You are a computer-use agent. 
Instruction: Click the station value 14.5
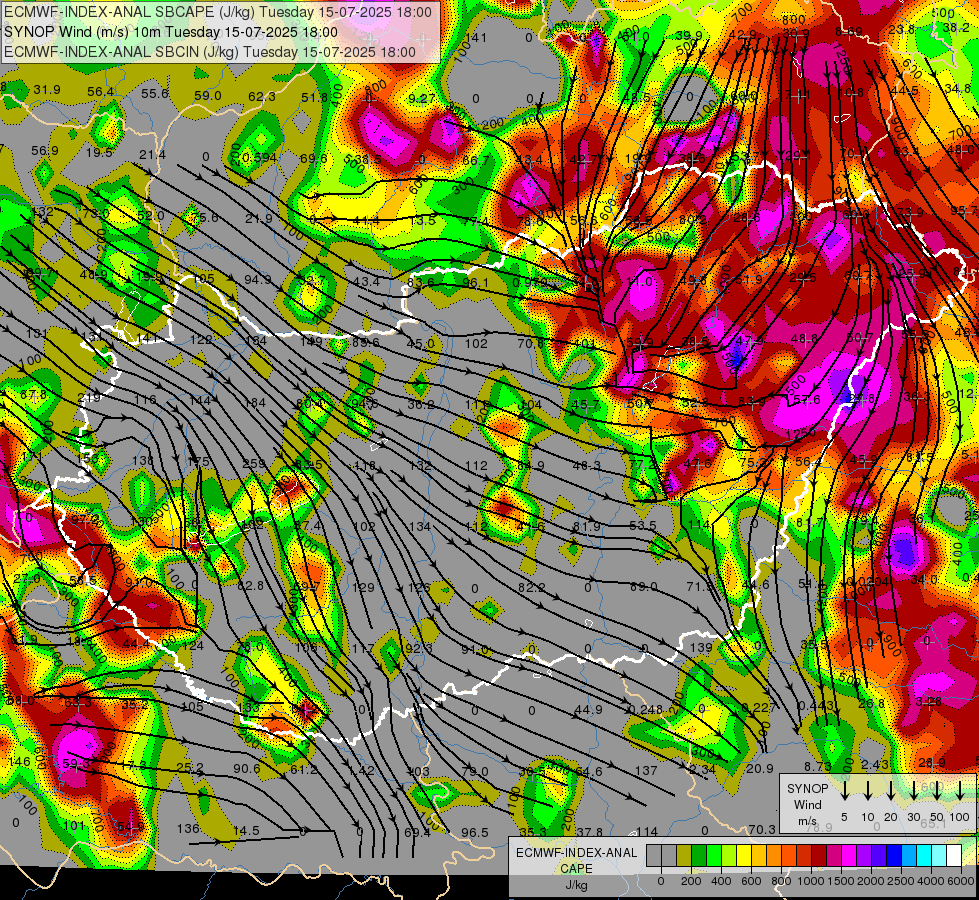(246, 831)
